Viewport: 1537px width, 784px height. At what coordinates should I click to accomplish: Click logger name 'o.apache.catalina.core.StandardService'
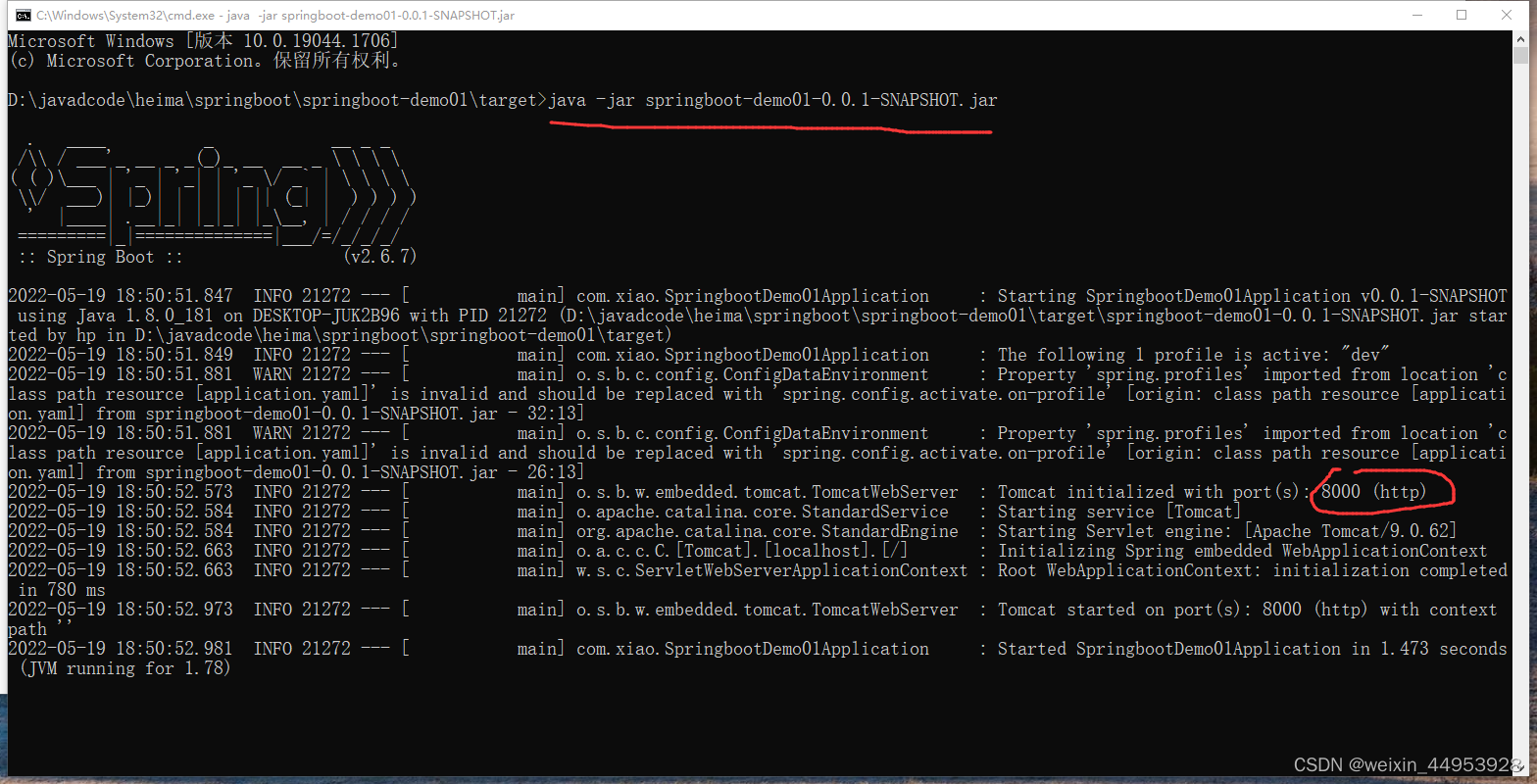click(763, 512)
